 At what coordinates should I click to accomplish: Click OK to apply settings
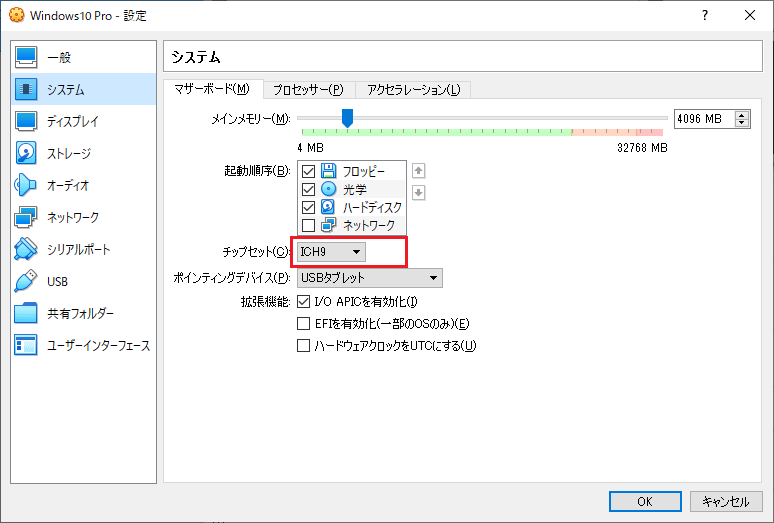(645, 501)
